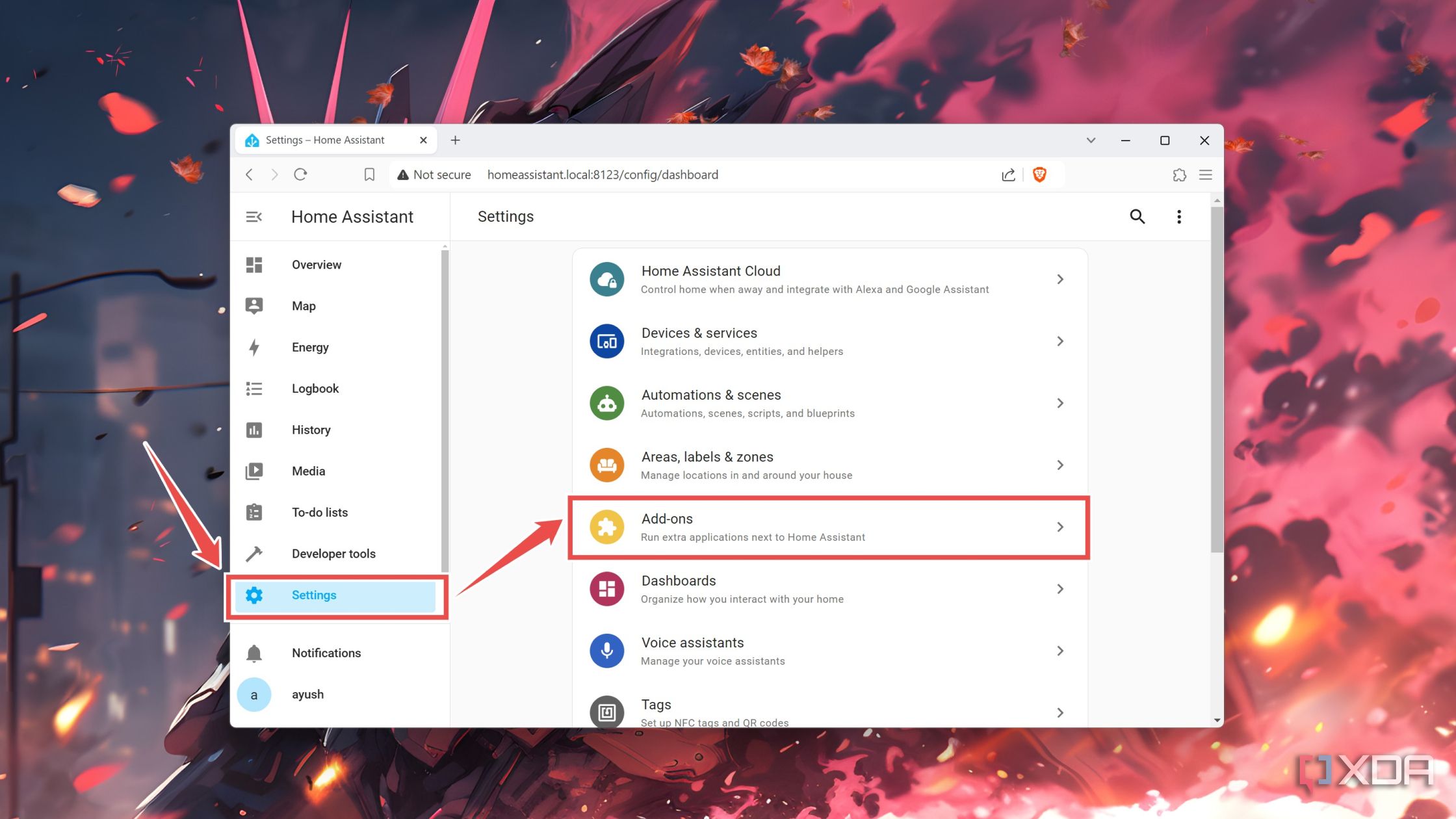Open the browser tab search dropdown
Image resolution: width=1456 pixels, height=819 pixels.
(x=1091, y=140)
